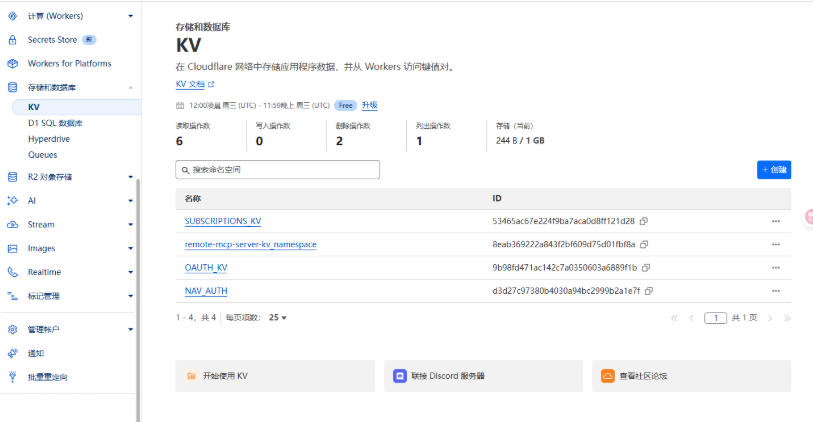Screen dimensions: 813x422
Task: Click the external link icon beside KV docs
Action: (211, 84)
